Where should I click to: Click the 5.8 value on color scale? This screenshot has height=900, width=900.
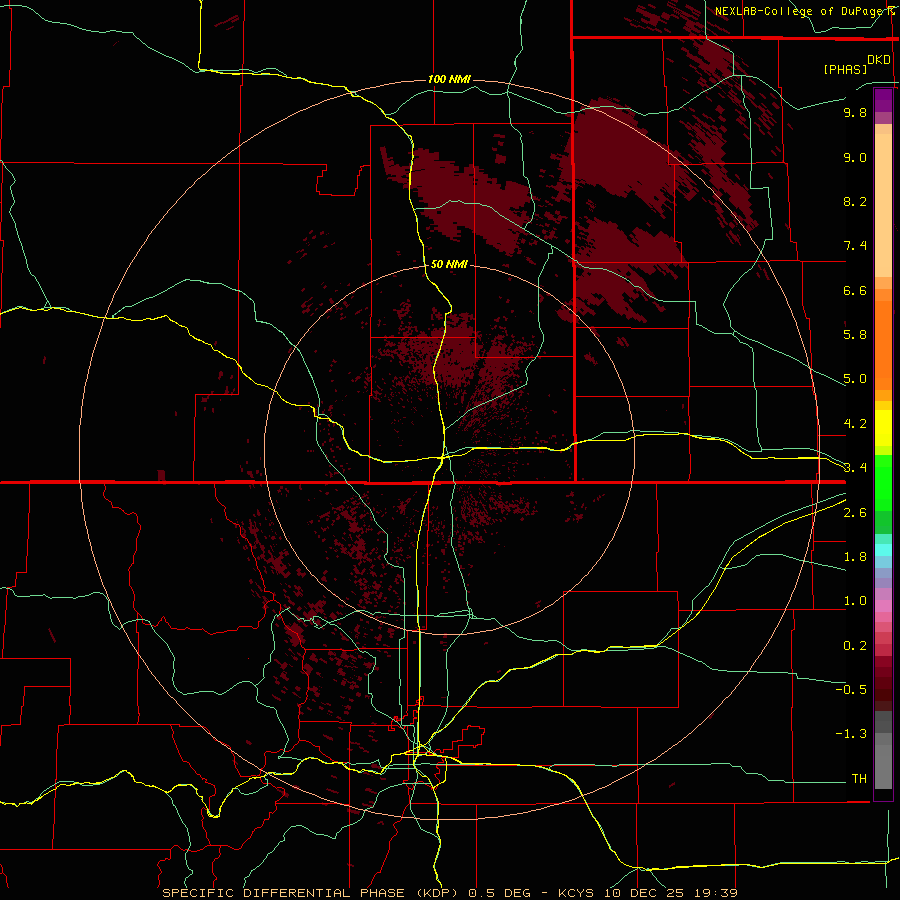[855, 335]
